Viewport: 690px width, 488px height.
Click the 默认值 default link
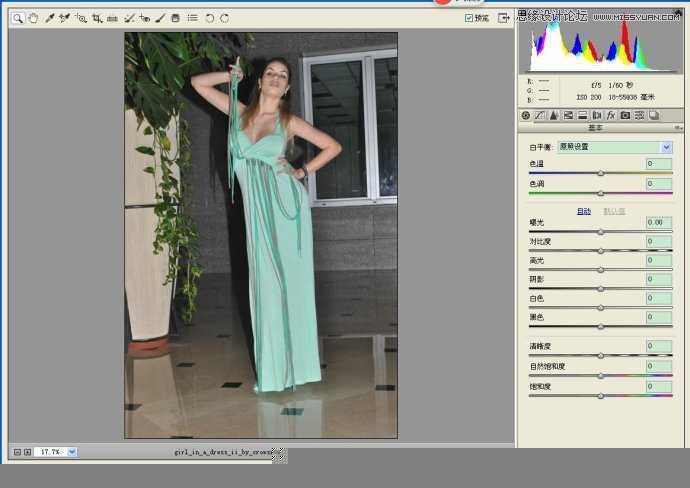(614, 211)
